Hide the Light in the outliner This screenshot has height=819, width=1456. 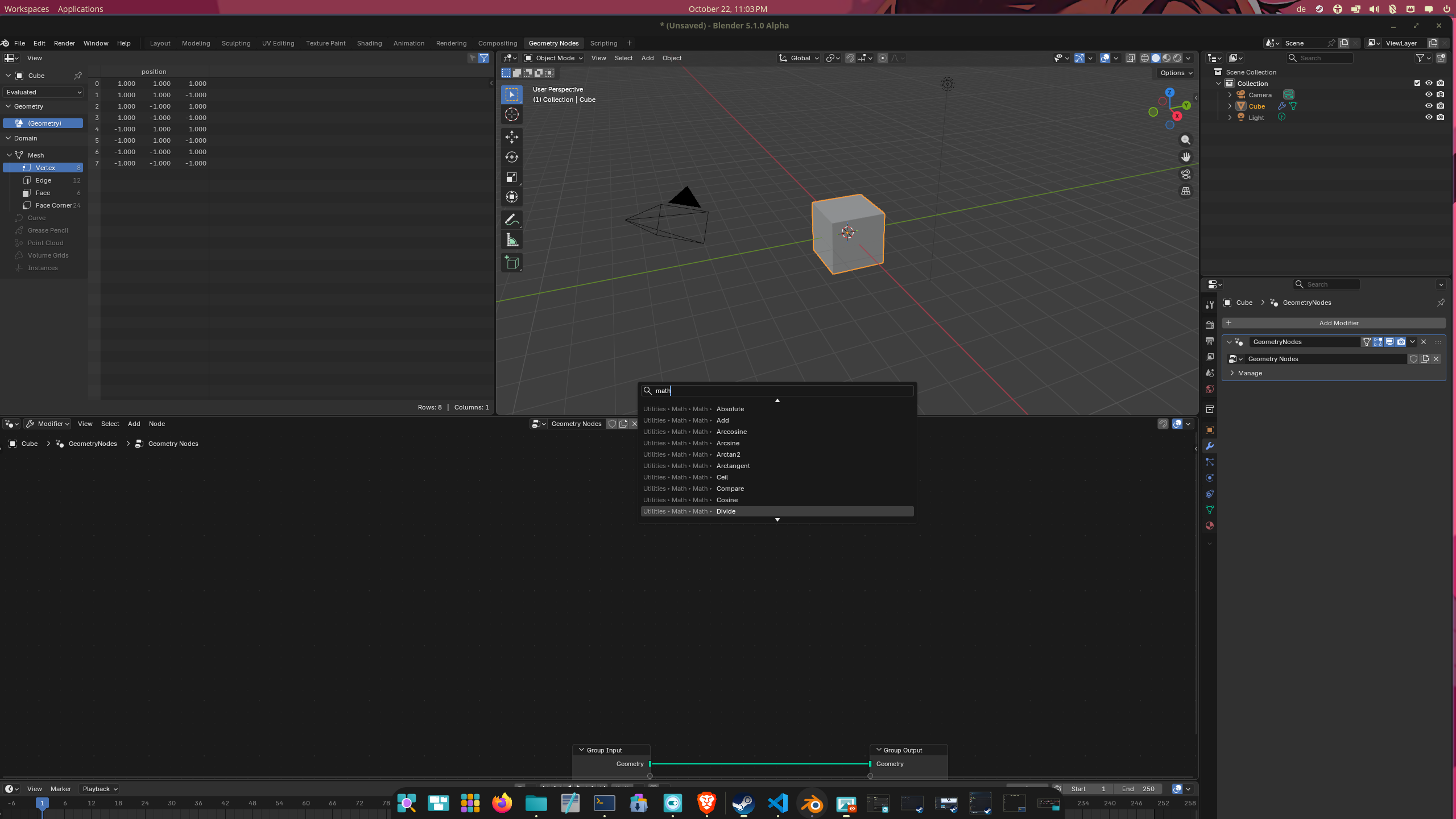[1429, 118]
